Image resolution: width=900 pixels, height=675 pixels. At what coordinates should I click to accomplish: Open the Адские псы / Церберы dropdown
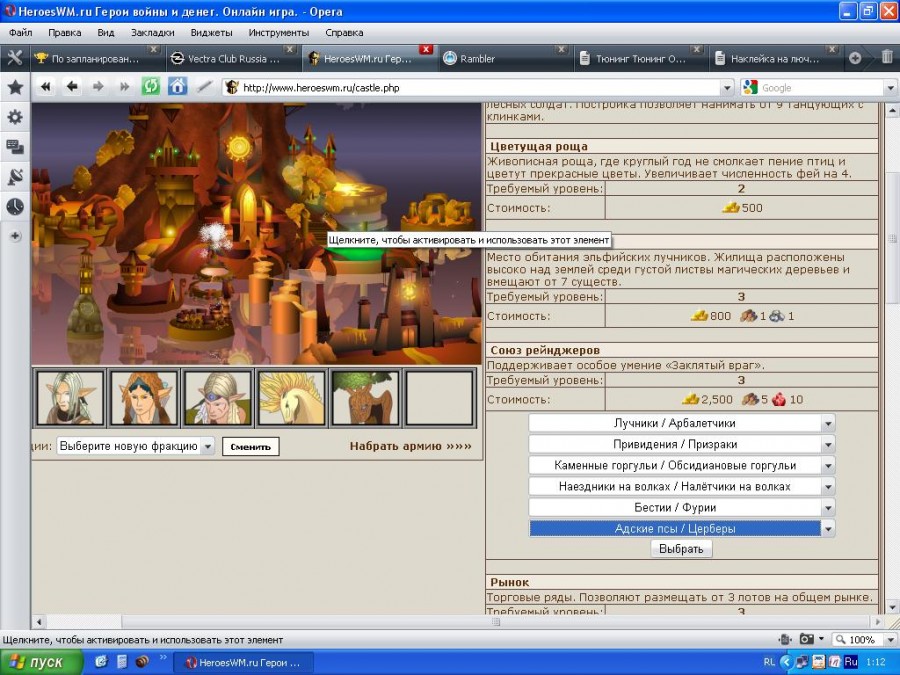click(x=681, y=529)
